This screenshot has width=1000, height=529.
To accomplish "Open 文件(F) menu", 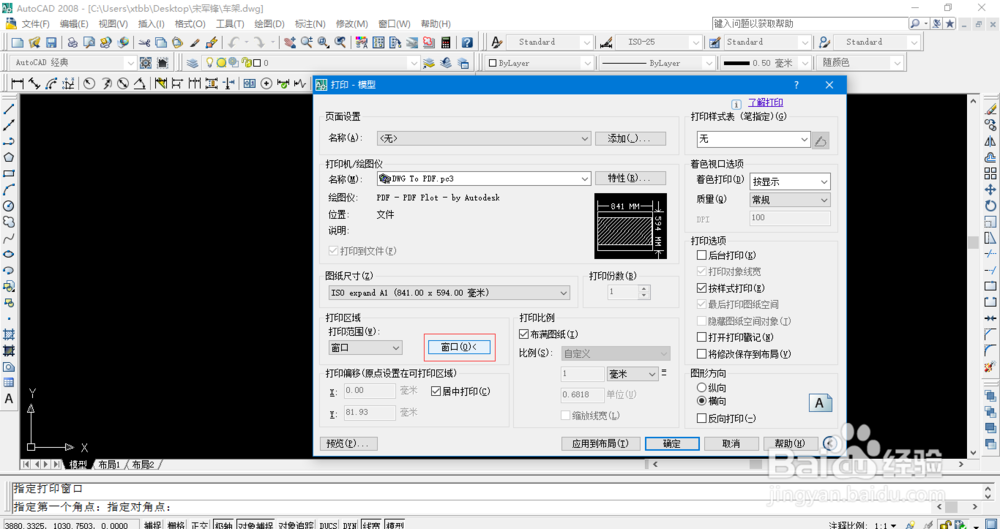I will (x=36, y=24).
